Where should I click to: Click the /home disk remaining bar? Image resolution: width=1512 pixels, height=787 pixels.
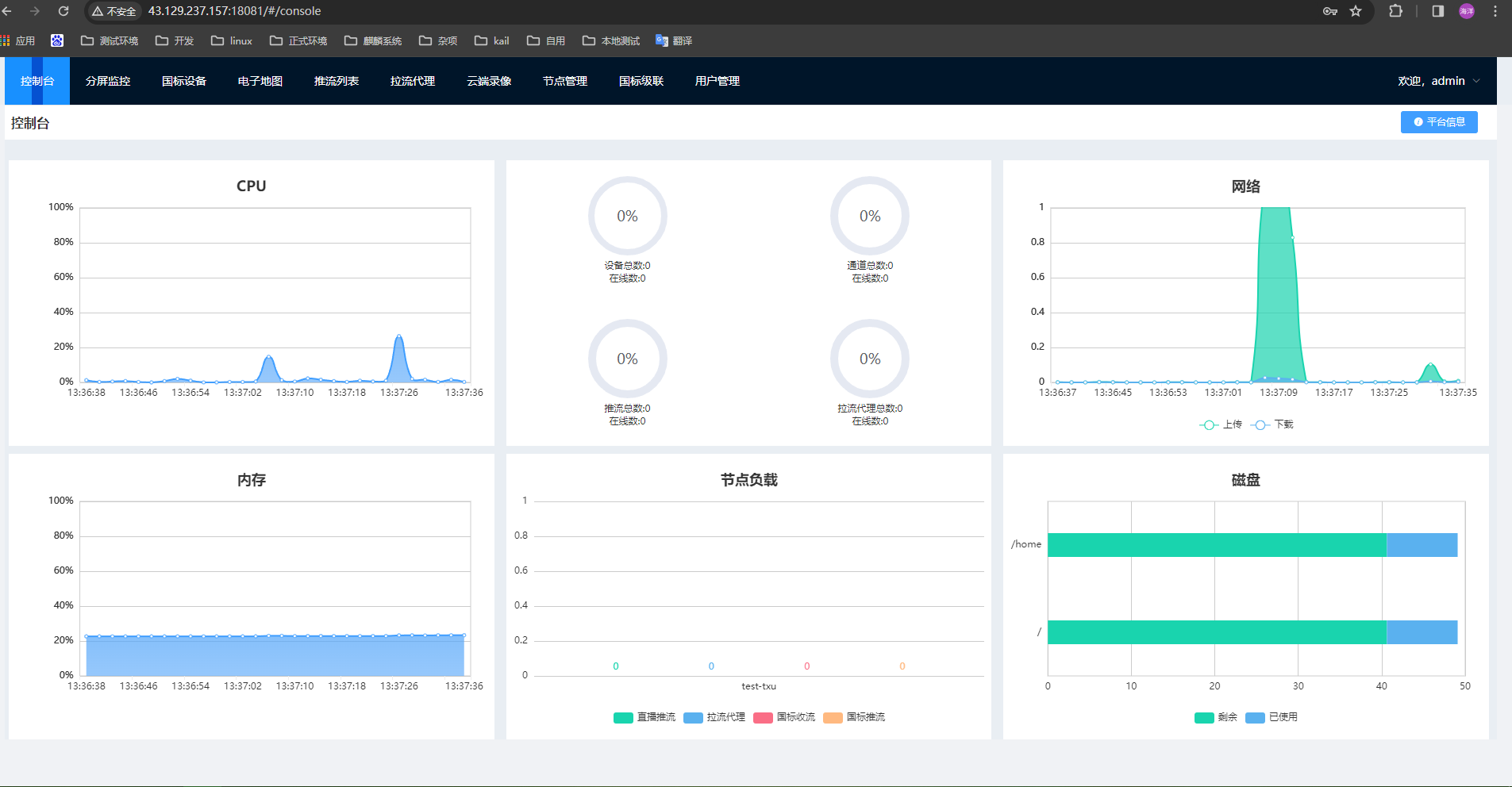[1217, 545]
